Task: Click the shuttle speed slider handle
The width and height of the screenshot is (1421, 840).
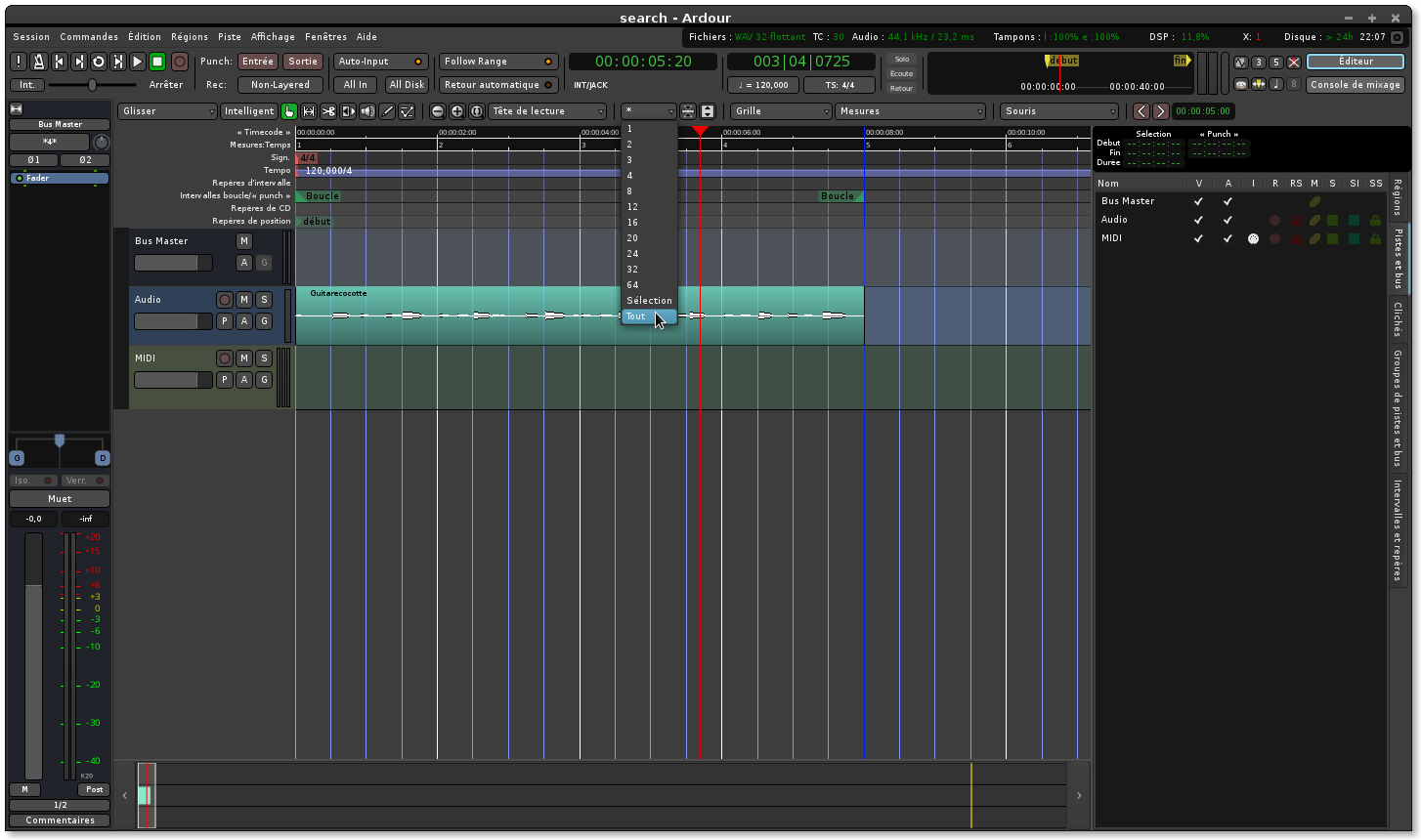Action: click(92, 85)
